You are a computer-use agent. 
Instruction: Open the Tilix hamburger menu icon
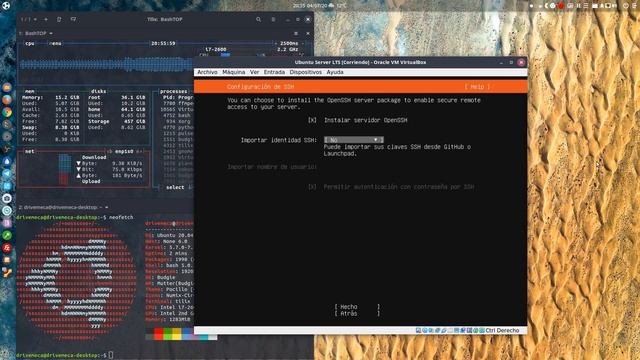[273, 19]
